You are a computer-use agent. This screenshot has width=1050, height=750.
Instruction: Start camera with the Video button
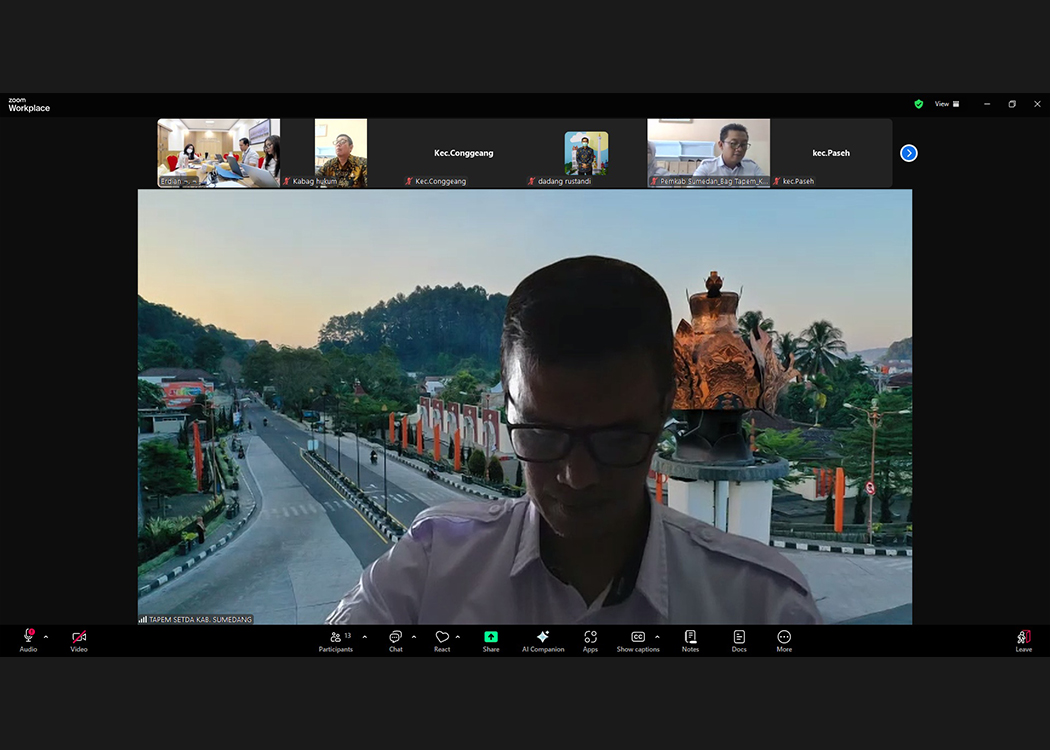(79, 640)
